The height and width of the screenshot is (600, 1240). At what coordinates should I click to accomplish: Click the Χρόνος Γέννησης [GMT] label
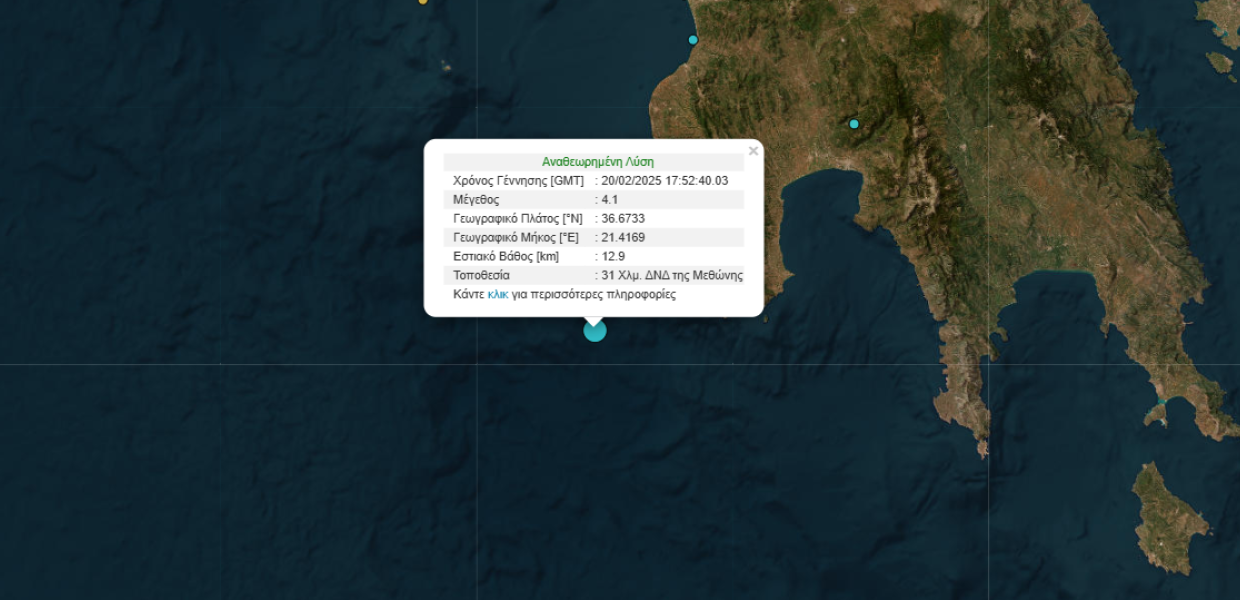click(518, 181)
